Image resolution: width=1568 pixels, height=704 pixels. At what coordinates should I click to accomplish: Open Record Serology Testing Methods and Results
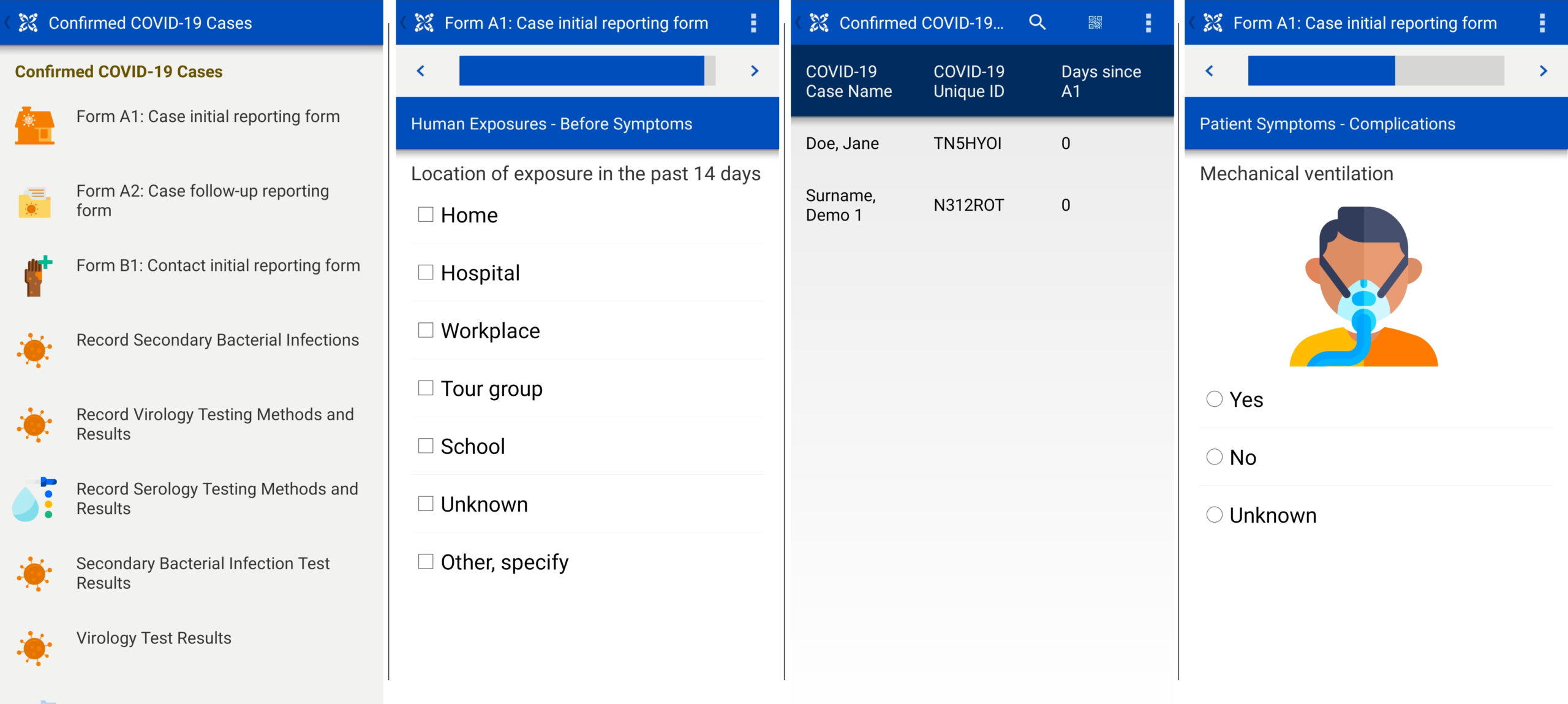tap(216, 498)
